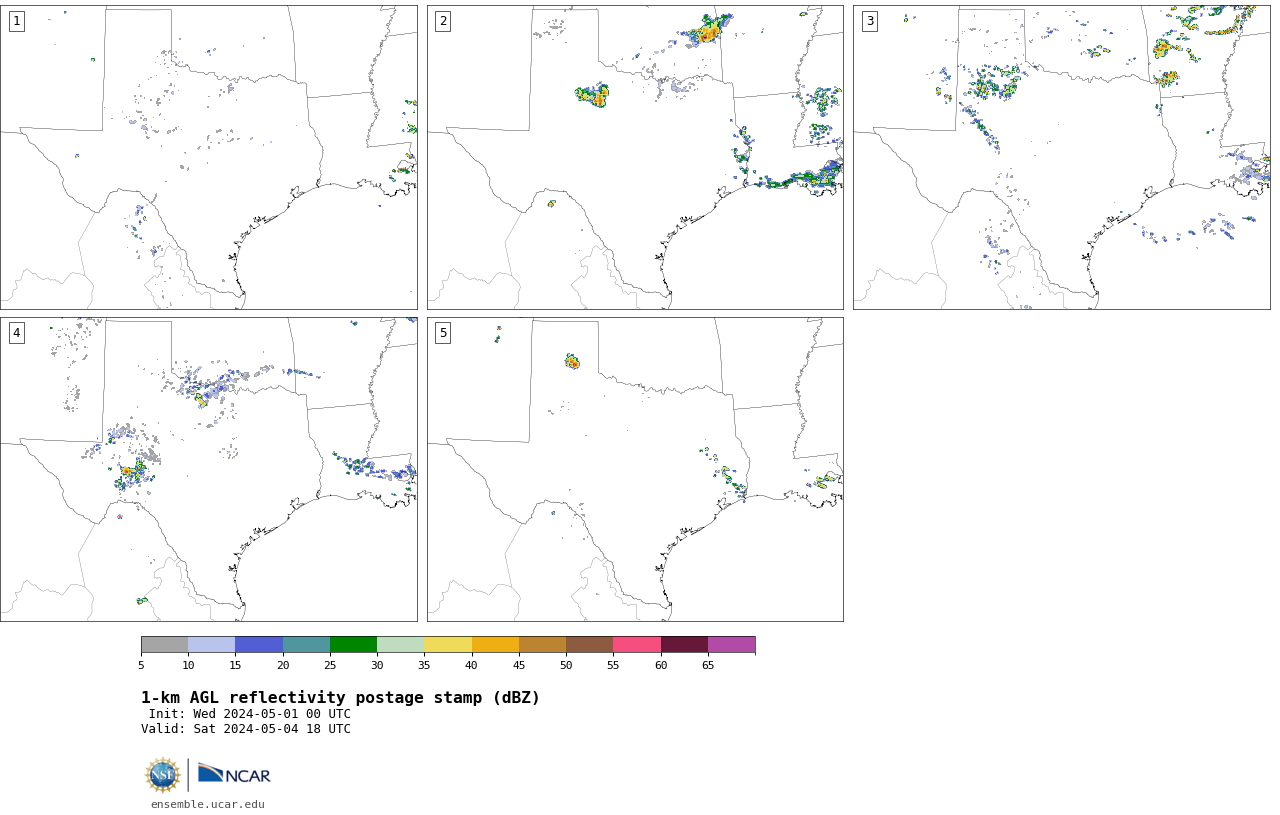
Task: Click the colorbar tick label 60
Action: [661, 665]
